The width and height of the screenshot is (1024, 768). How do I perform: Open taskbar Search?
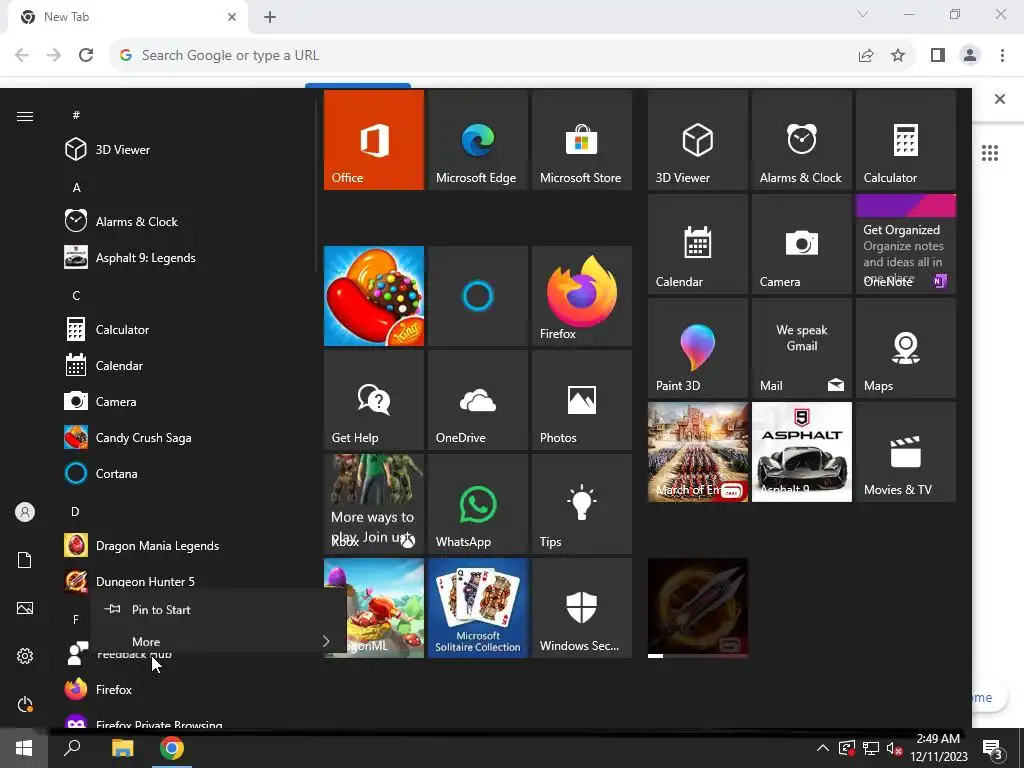point(72,748)
